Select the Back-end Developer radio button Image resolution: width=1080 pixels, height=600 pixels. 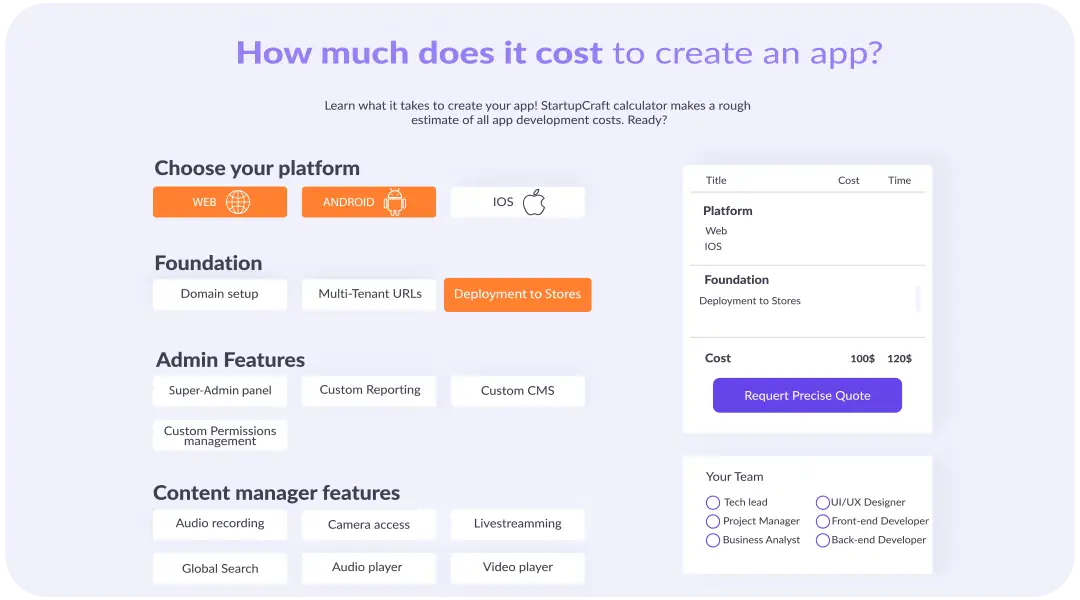pyautogui.click(x=823, y=540)
